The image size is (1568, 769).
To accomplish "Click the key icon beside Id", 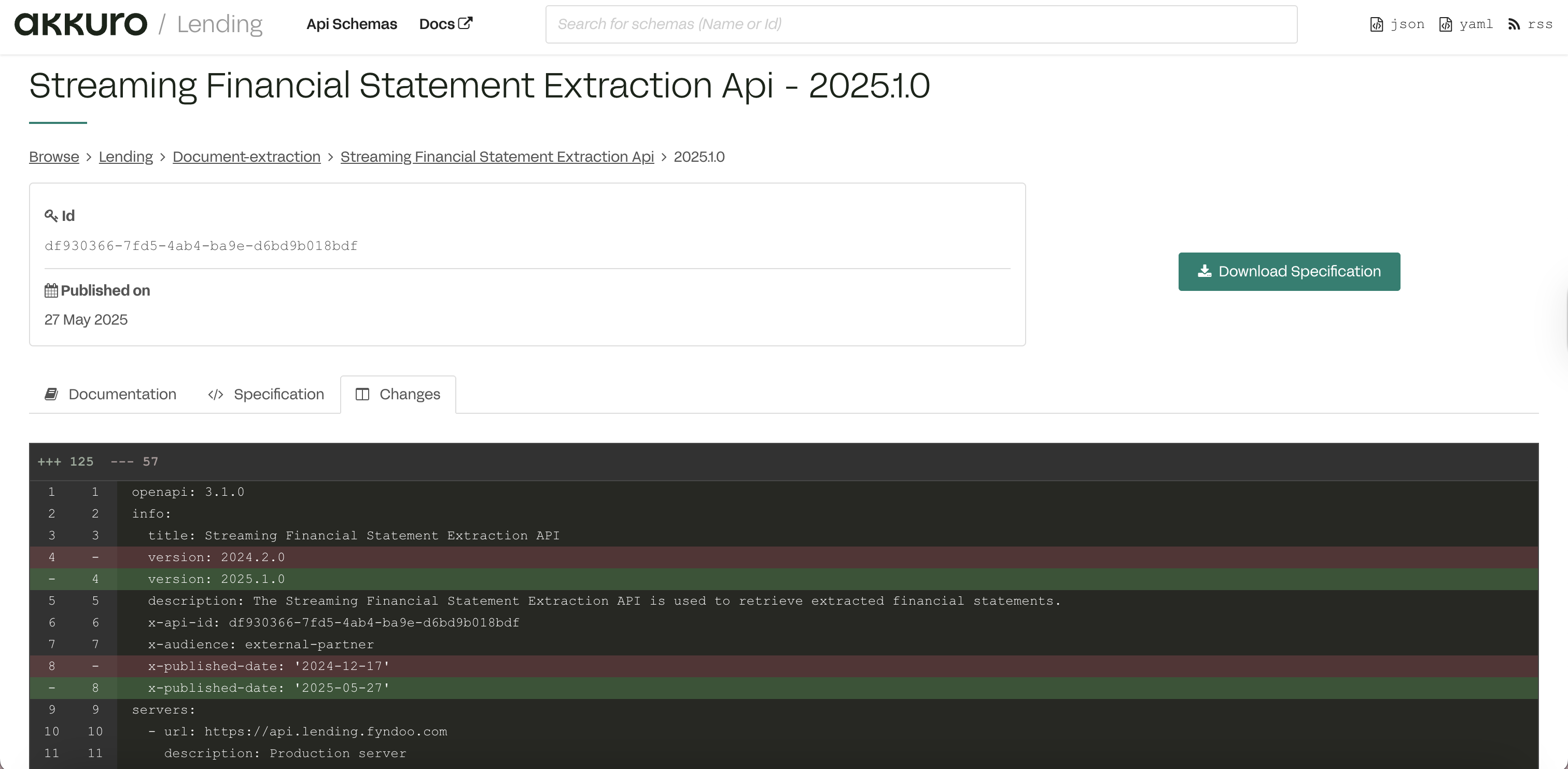I will coord(51,216).
